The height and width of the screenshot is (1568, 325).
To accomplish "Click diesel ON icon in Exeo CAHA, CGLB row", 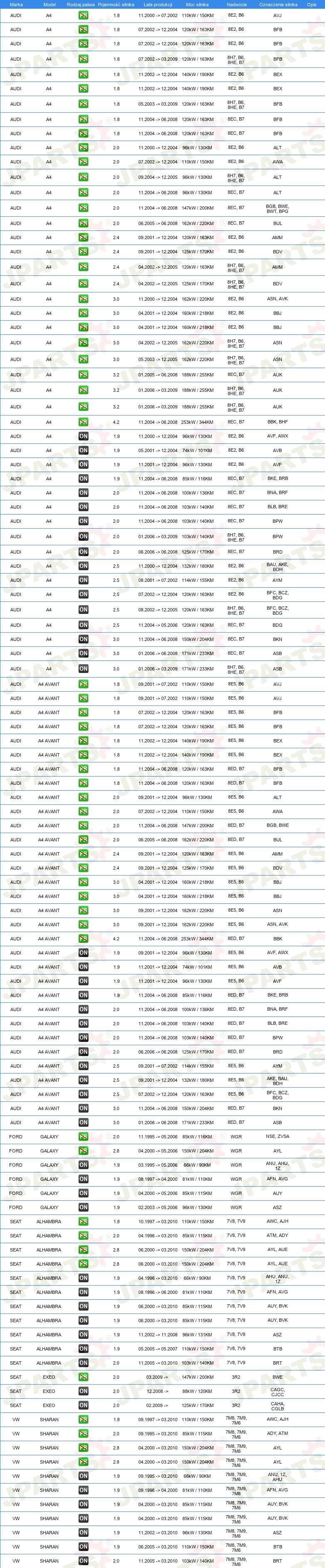I will [x=84, y=1405].
